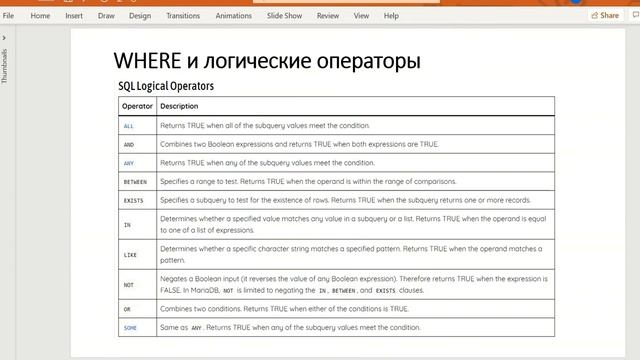Click the vertical Thumbnails label

pos(4,66)
